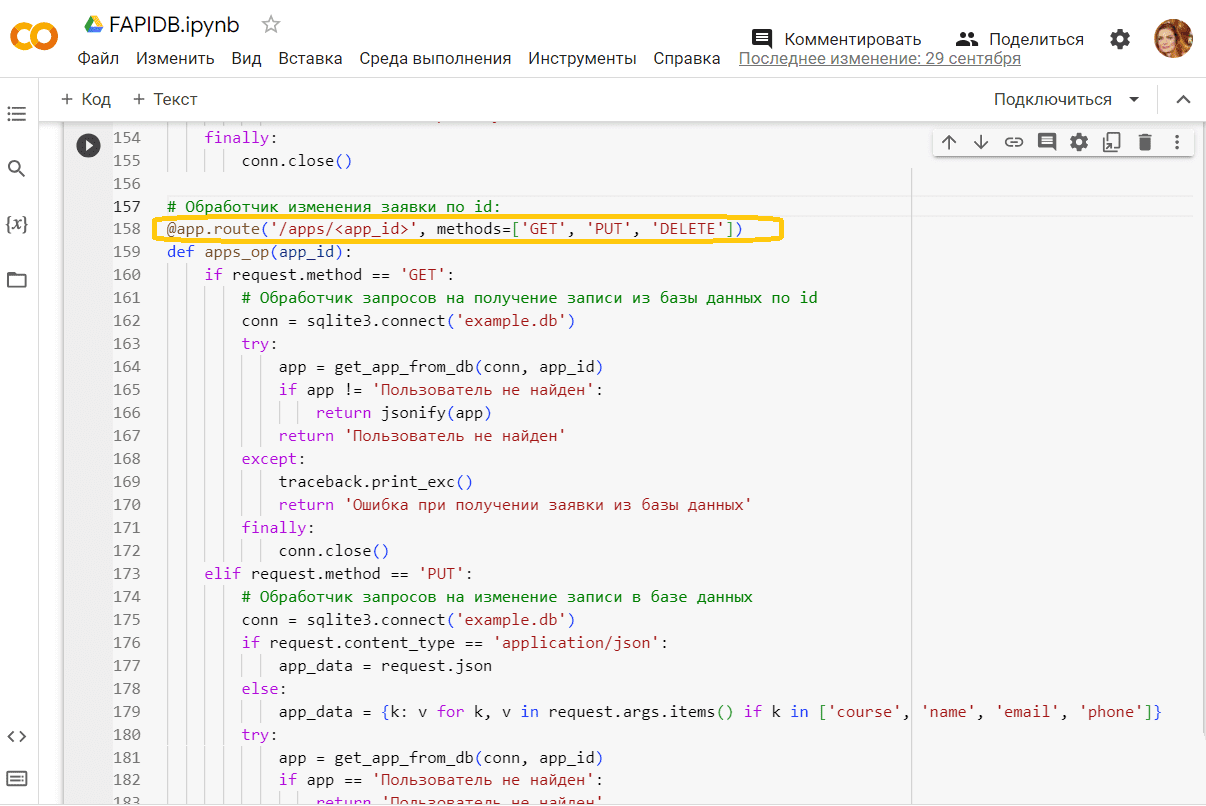The height and width of the screenshot is (806, 1206).
Task: Click line 'if request.content_type == 'application/json':'
Action: click(455, 642)
